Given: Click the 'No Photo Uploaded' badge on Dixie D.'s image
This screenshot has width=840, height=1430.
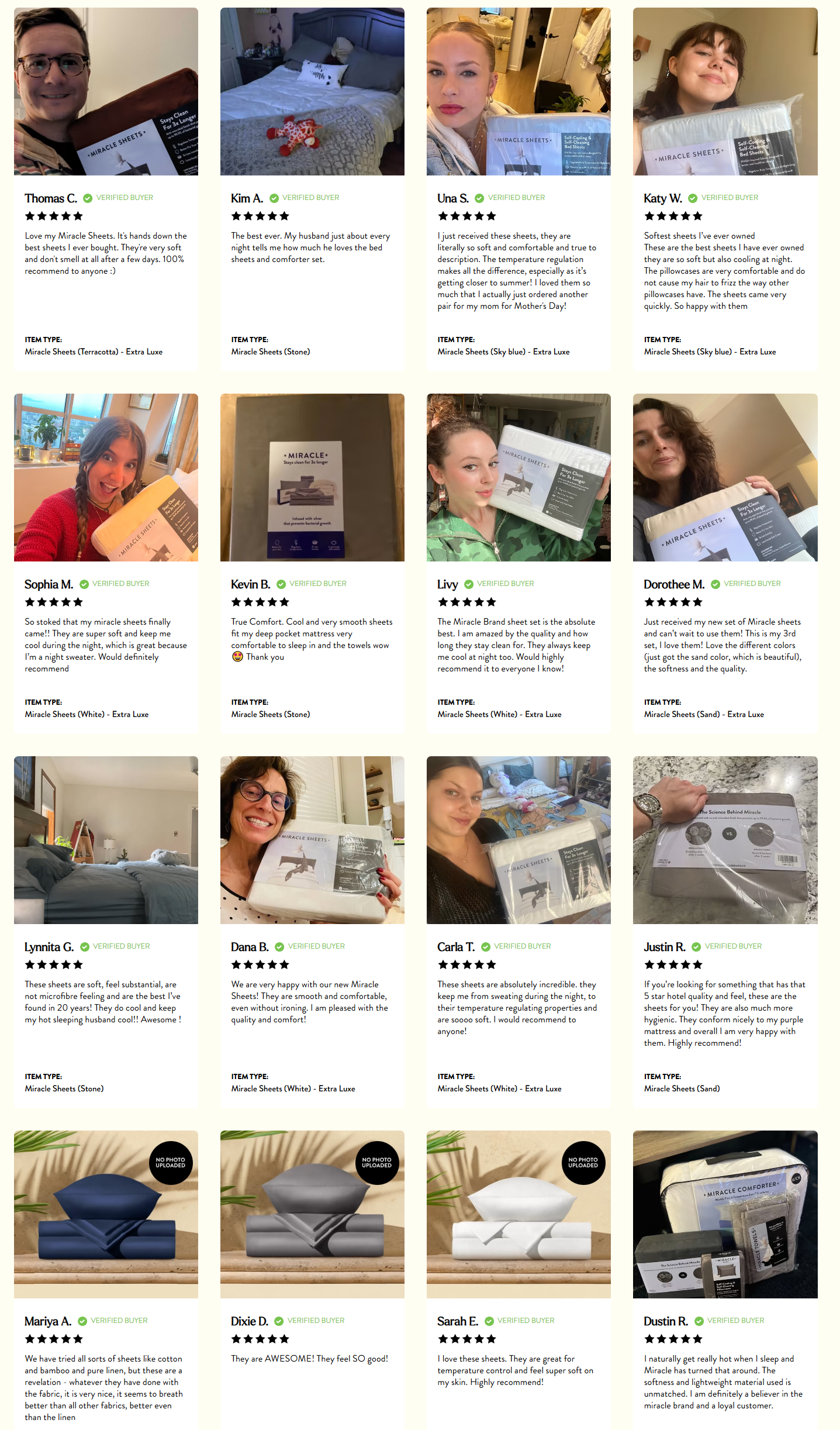Looking at the screenshot, I should [377, 1163].
